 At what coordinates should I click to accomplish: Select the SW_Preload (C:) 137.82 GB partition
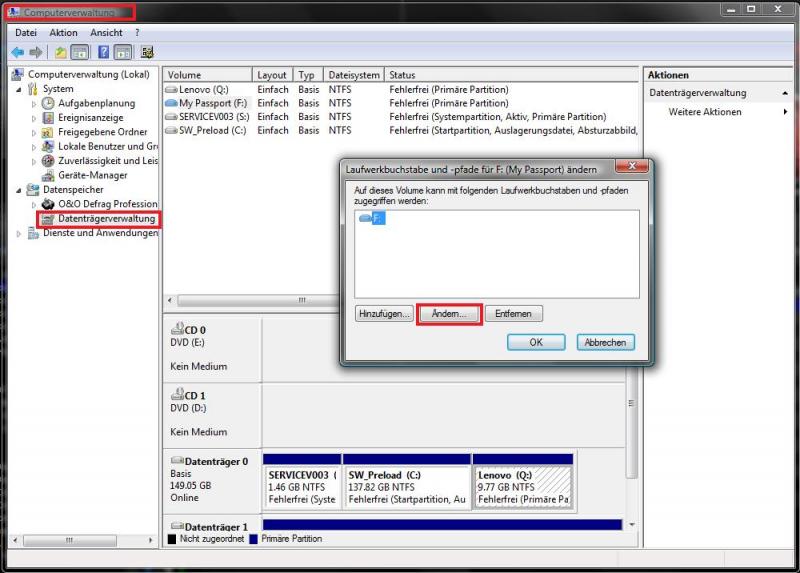407,482
